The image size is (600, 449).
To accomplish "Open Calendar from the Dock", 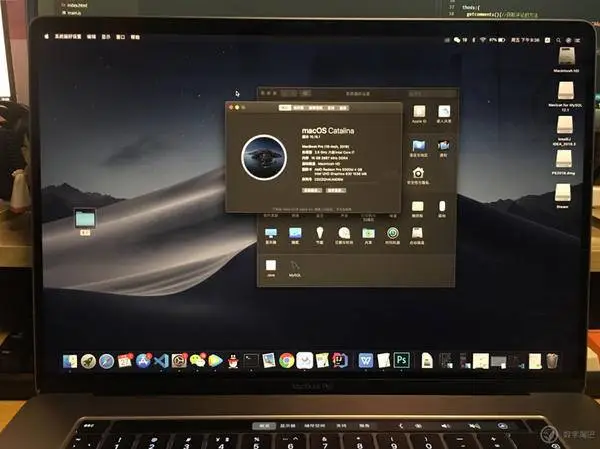I will pyautogui.click(x=125, y=361).
